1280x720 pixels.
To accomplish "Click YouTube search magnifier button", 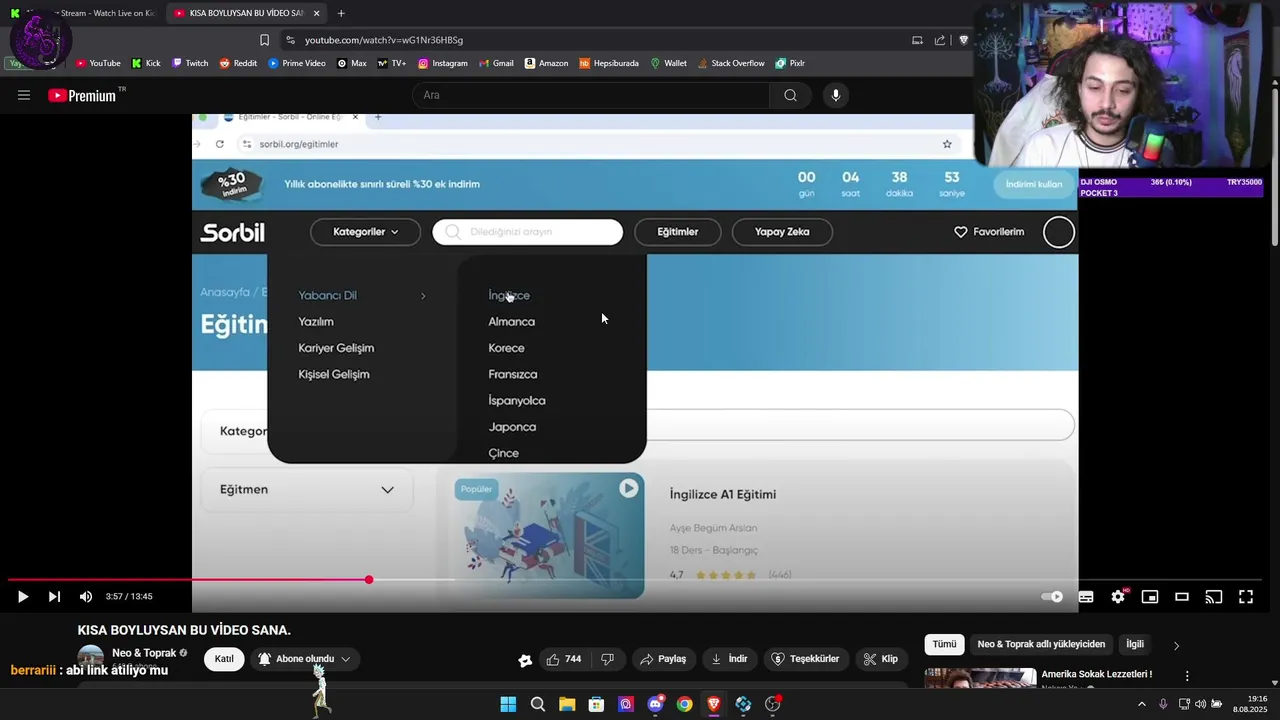I will click(790, 95).
